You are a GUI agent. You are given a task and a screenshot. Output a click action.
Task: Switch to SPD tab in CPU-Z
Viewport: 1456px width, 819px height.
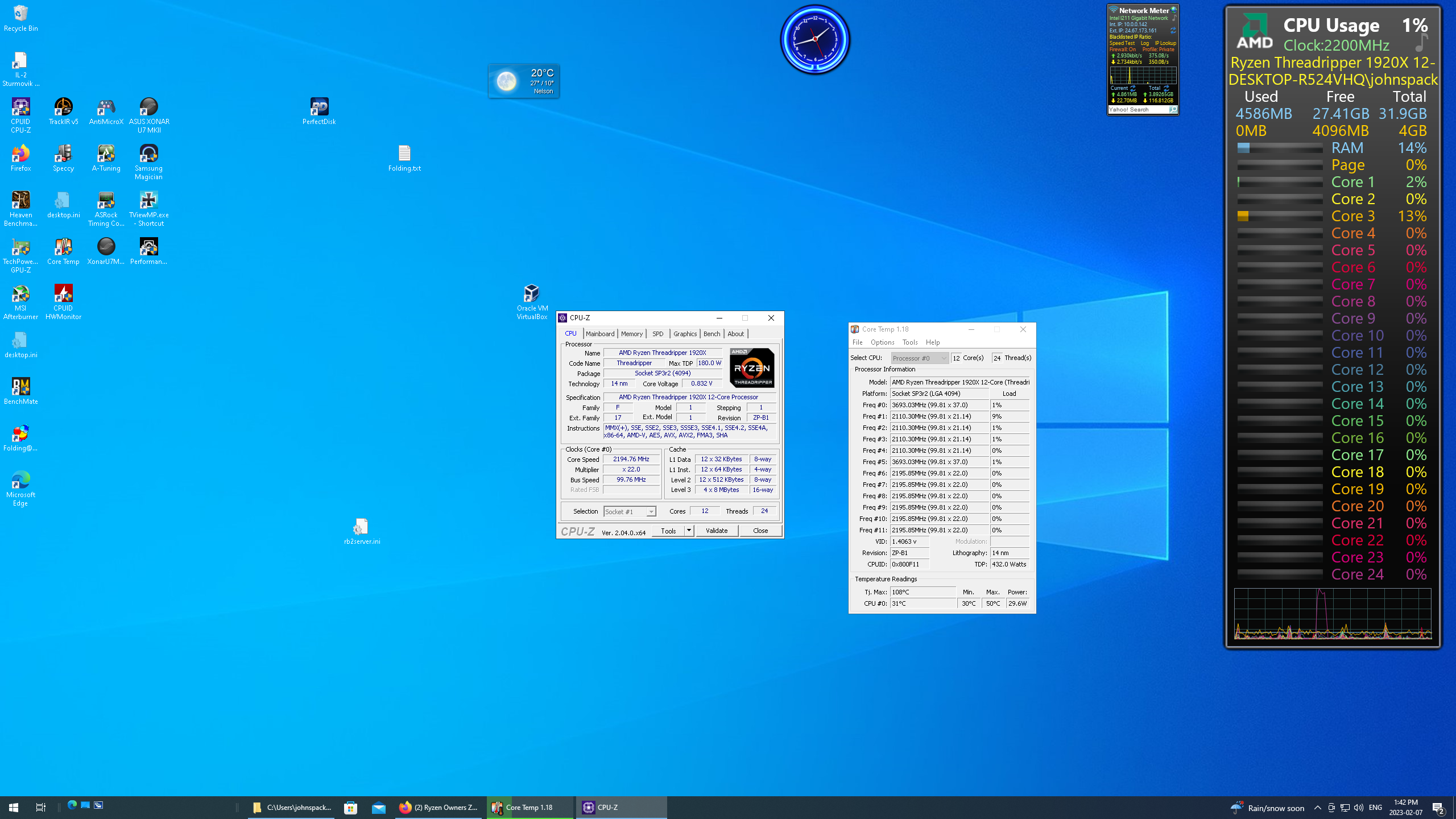(x=657, y=334)
